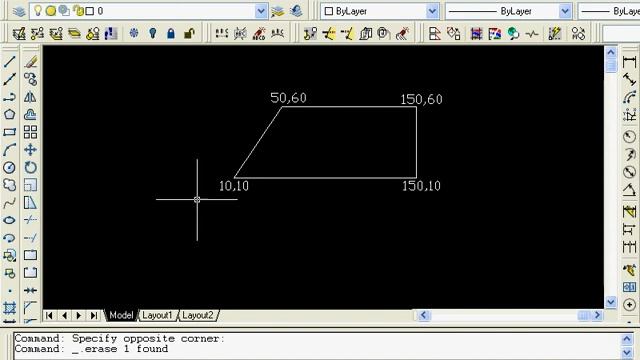Screen dimensions: 640x360
Task: Select the Arc Length dimension tool
Action: 629,97
